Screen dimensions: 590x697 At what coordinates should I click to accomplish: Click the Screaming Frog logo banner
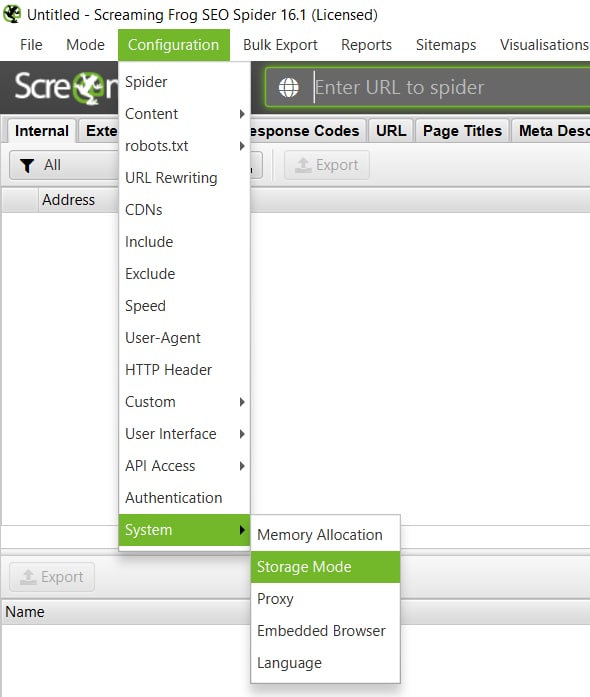click(67, 87)
